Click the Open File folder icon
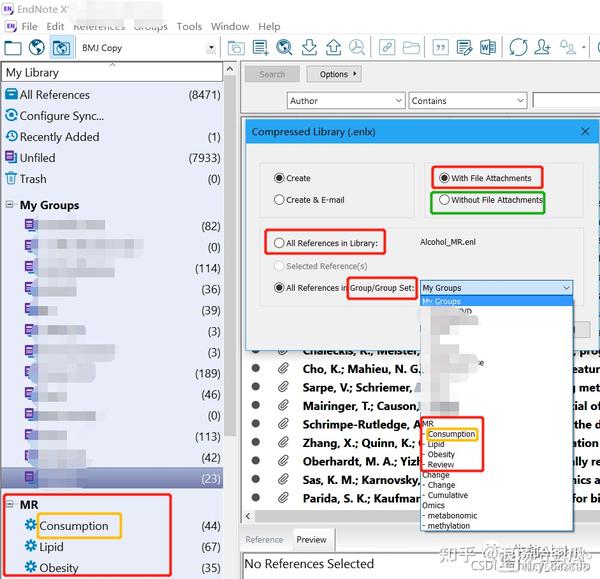Screen dimensions: 600x579 [411, 48]
